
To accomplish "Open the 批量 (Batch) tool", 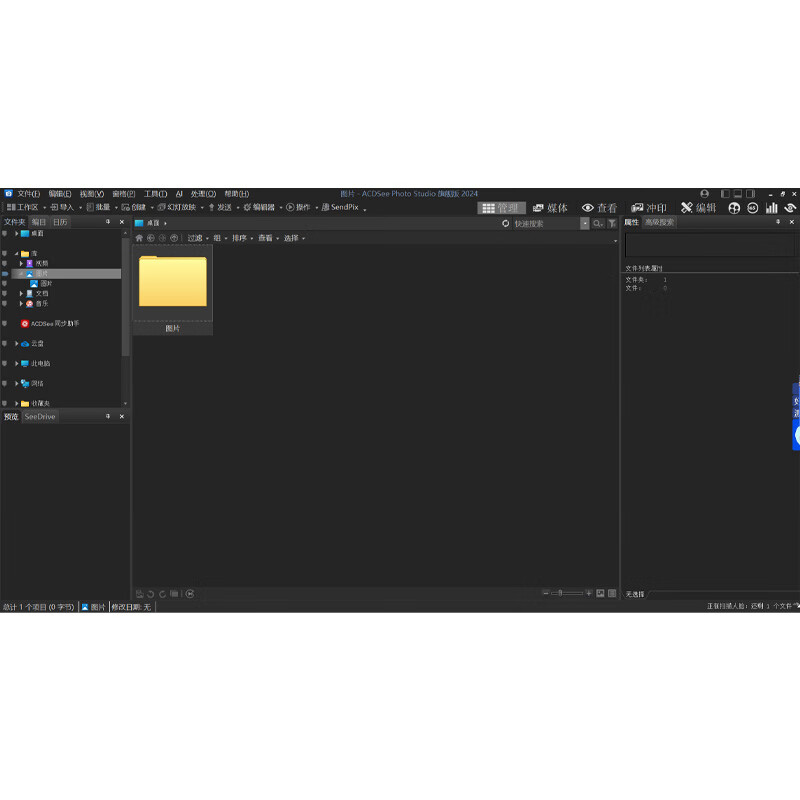I will tap(98, 209).
